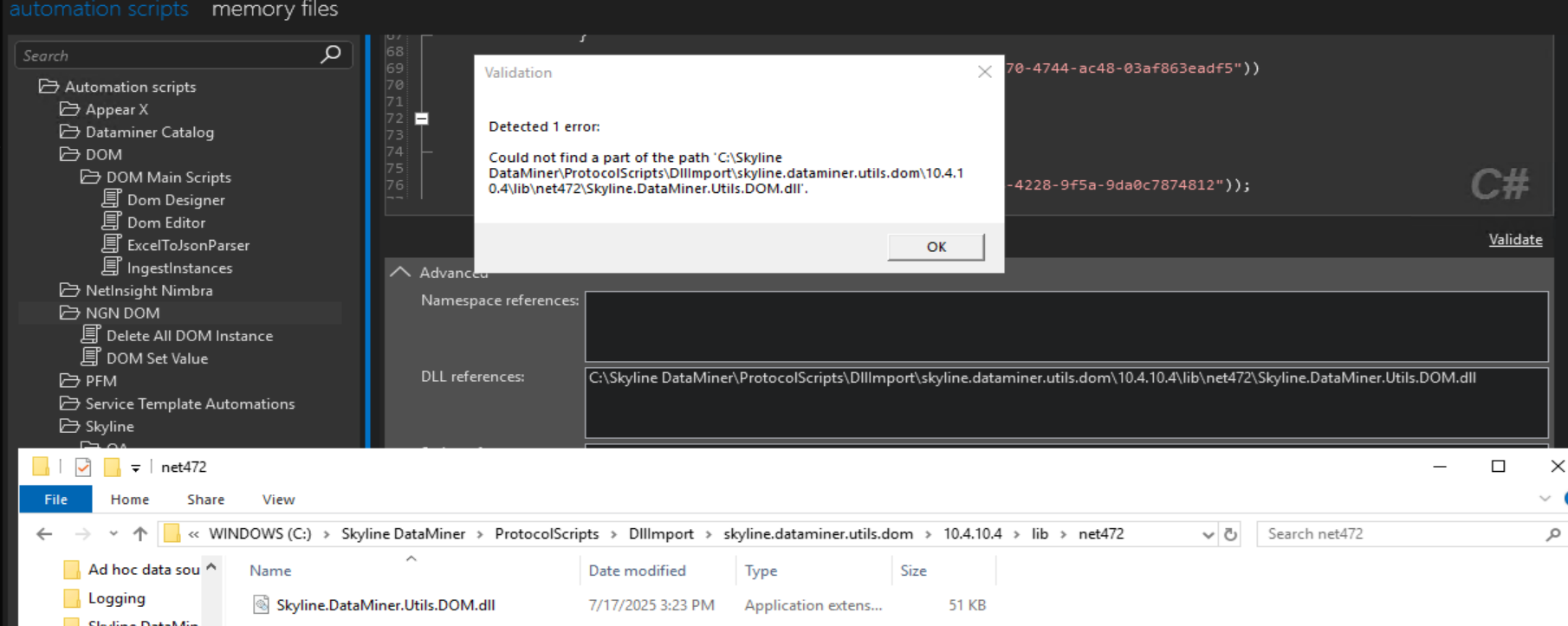The height and width of the screenshot is (626, 1568).
Task: Collapse the Advanced section
Action: point(400,272)
